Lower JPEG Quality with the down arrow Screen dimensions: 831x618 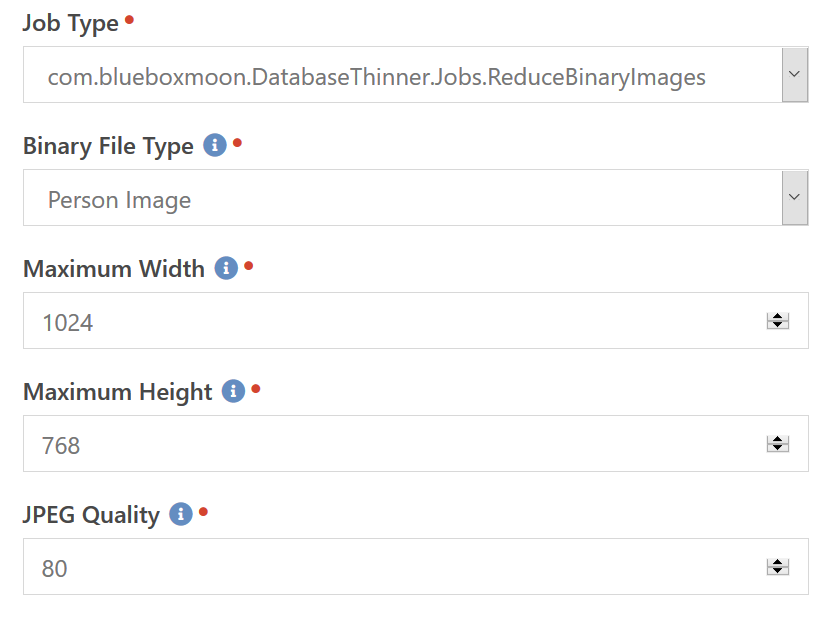tap(777, 571)
